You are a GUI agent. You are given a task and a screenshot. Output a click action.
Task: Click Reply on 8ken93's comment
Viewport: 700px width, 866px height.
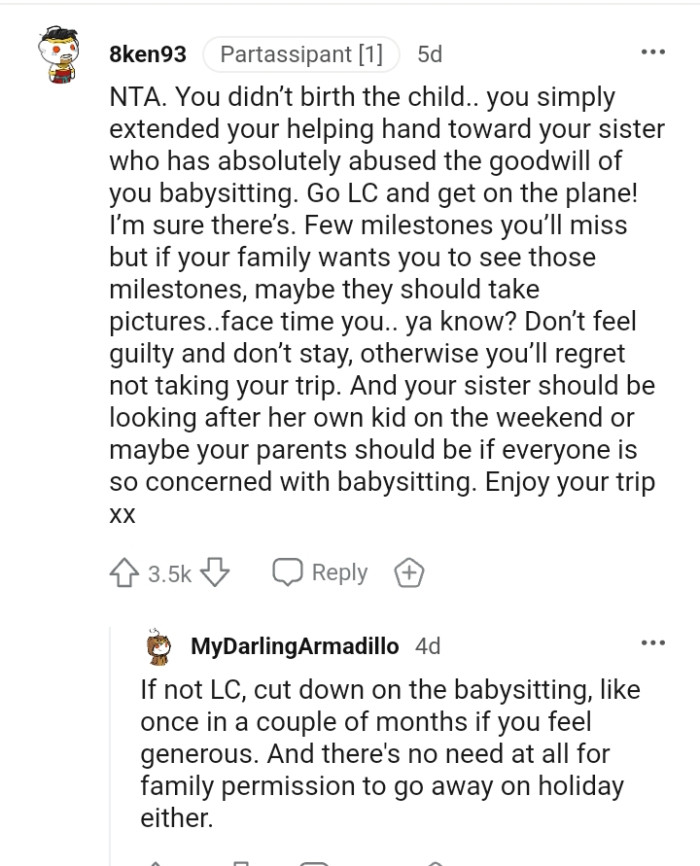pos(340,572)
